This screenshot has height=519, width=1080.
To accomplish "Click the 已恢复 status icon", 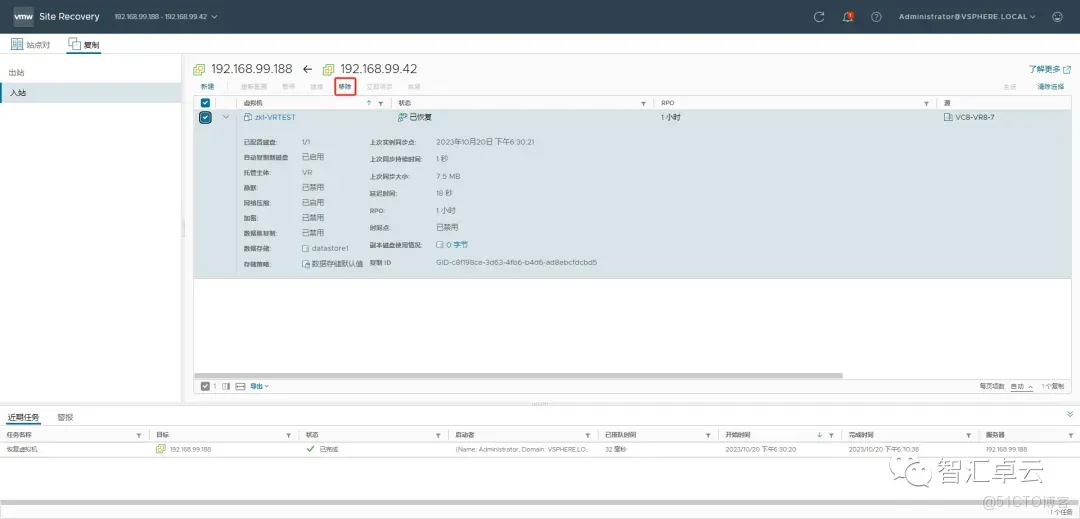I will 402,118.
